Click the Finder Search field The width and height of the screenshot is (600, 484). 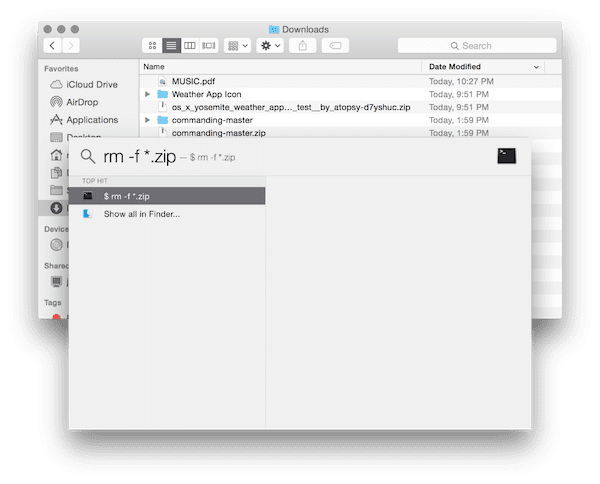477,46
